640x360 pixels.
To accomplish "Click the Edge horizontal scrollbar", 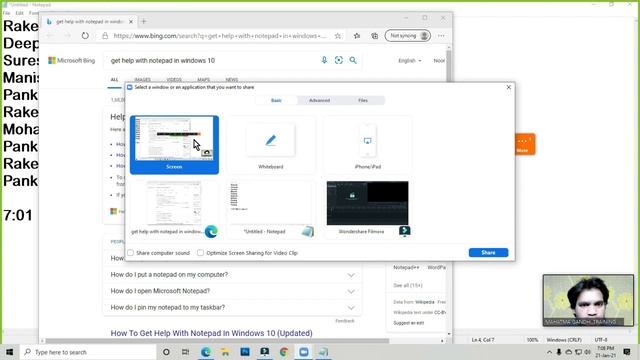I will tap(217, 340).
